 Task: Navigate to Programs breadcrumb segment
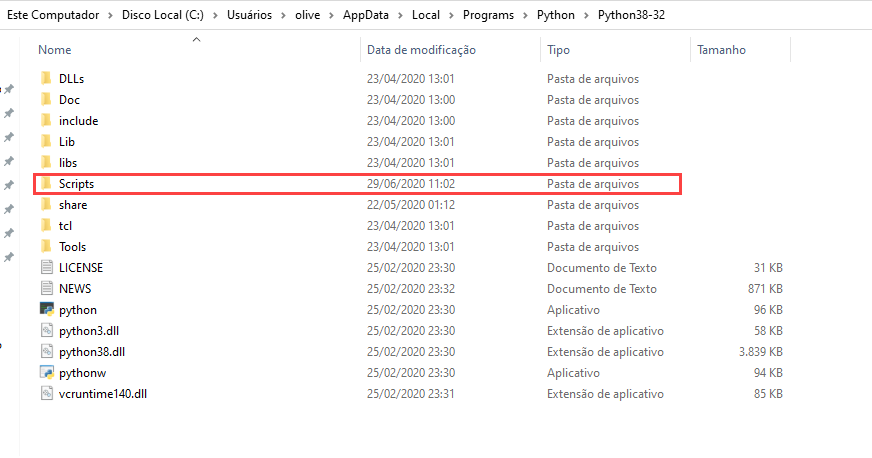488,15
